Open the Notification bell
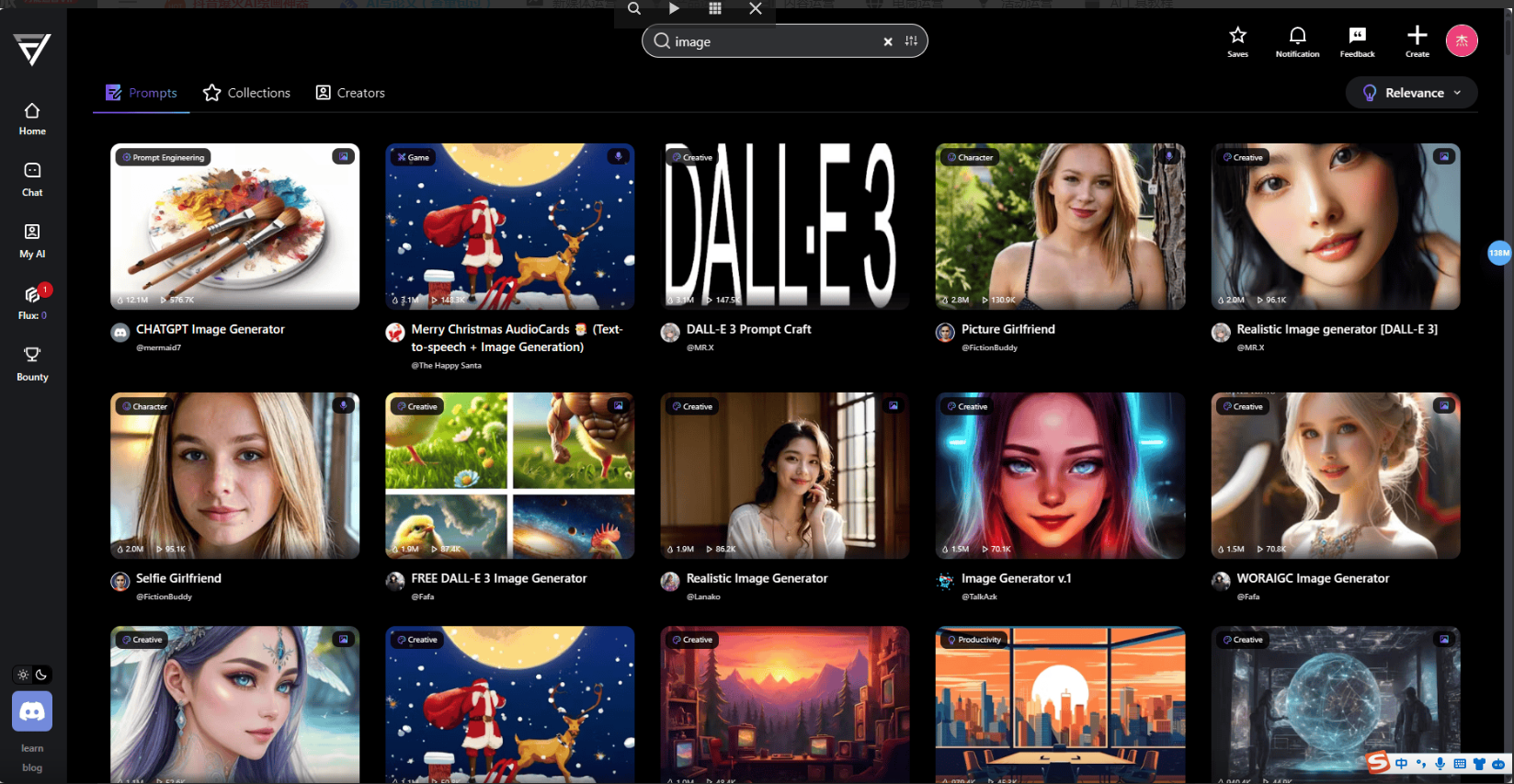This screenshot has height=784, width=1514. pos(1297,41)
